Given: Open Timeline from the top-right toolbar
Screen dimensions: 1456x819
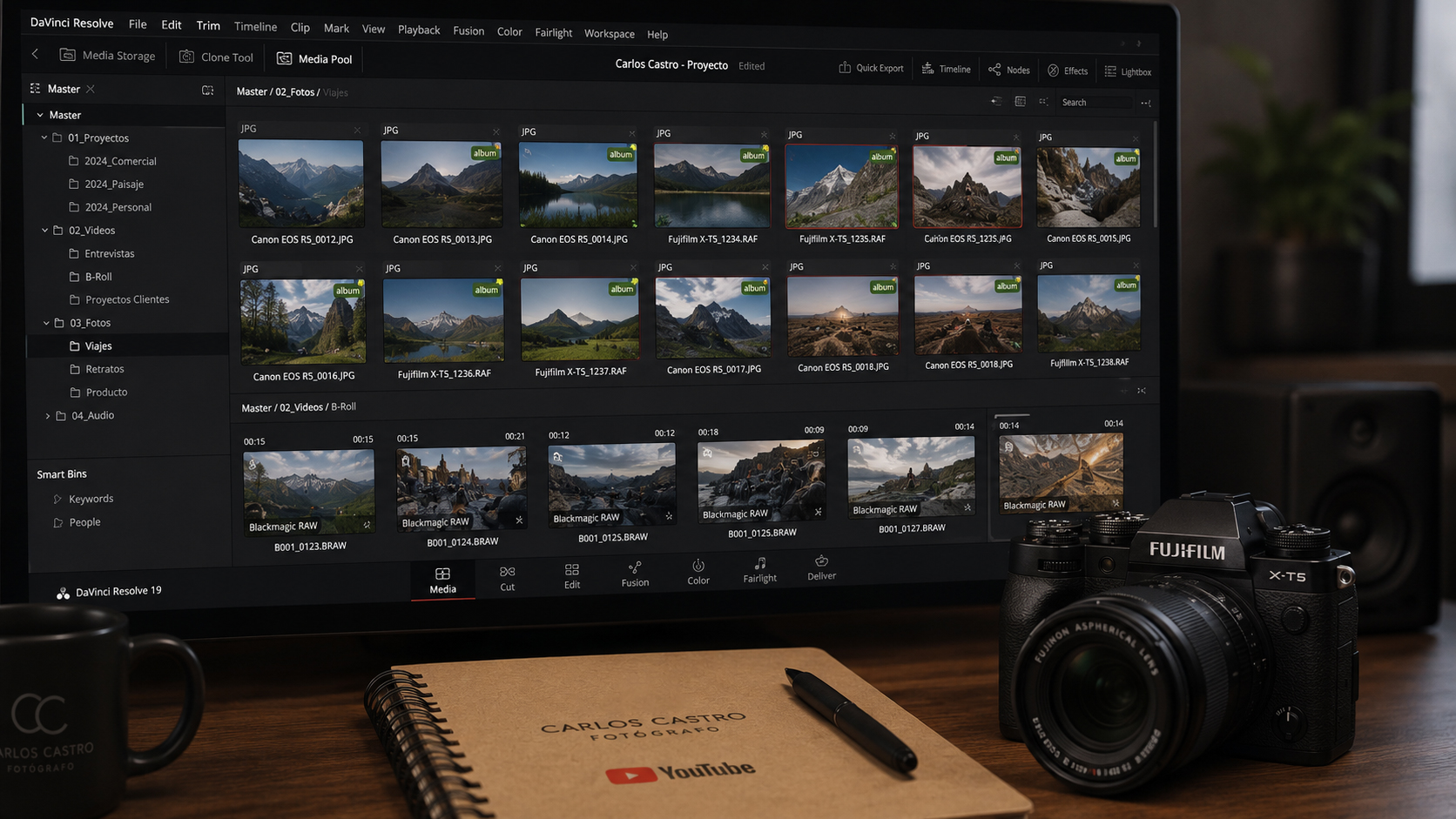Looking at the screenshot, I should pos(946,69).
